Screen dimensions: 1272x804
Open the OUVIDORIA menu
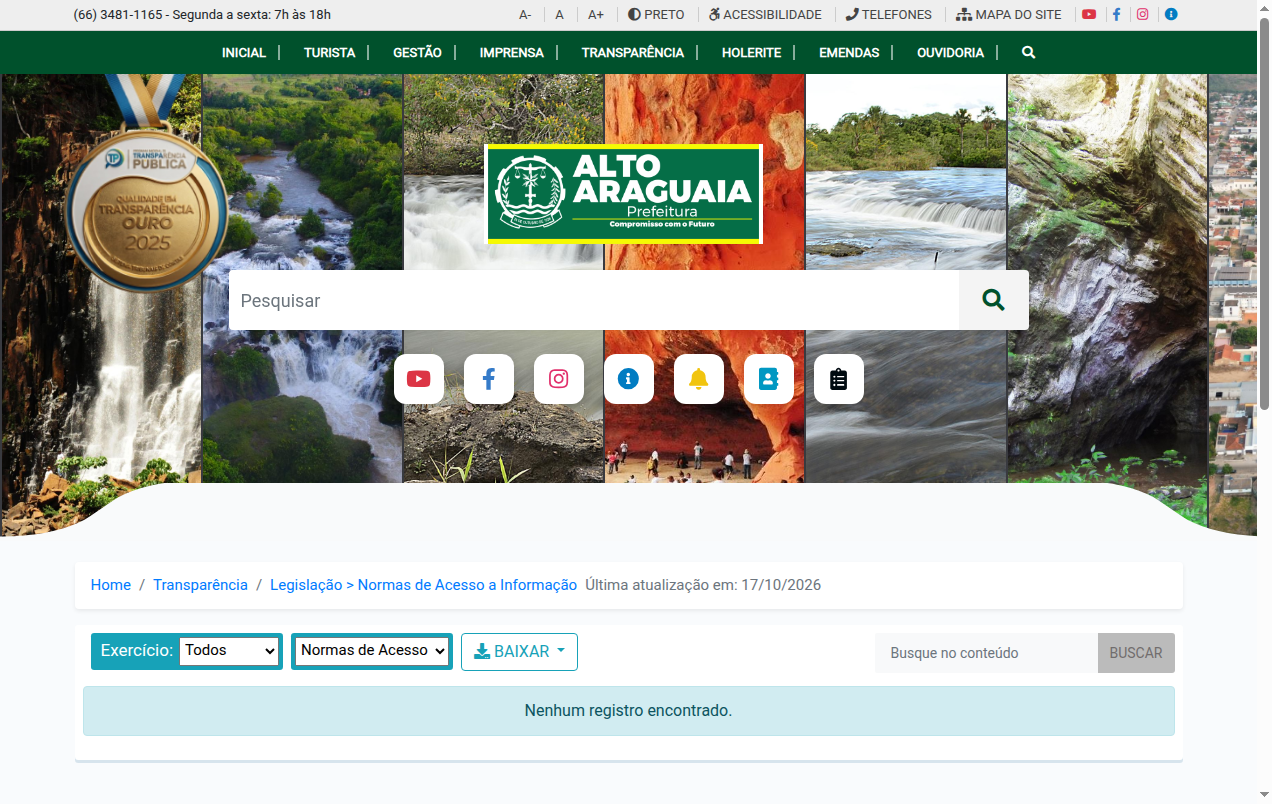951,52
